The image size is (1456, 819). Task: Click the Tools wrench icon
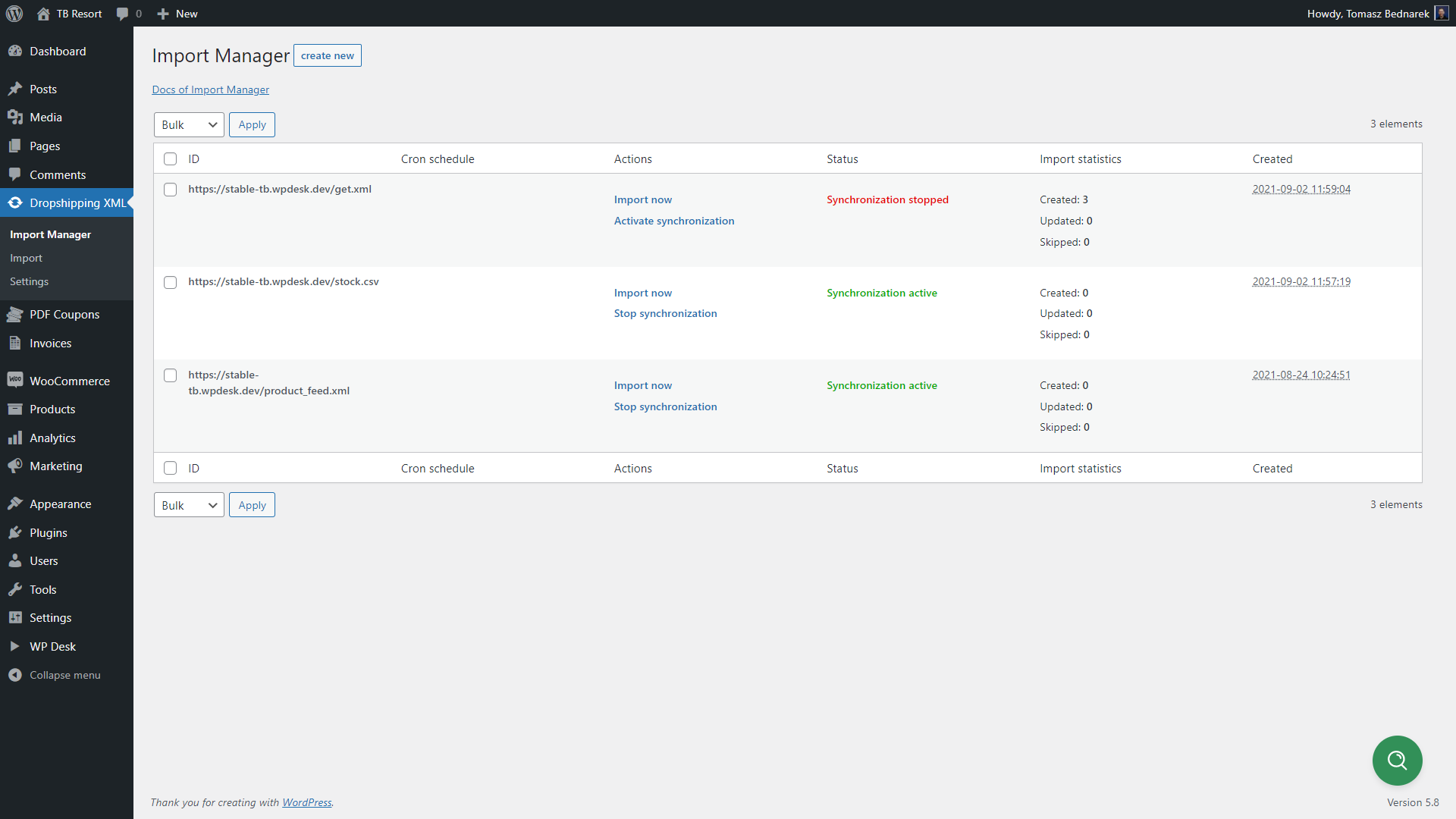[15, 589]
